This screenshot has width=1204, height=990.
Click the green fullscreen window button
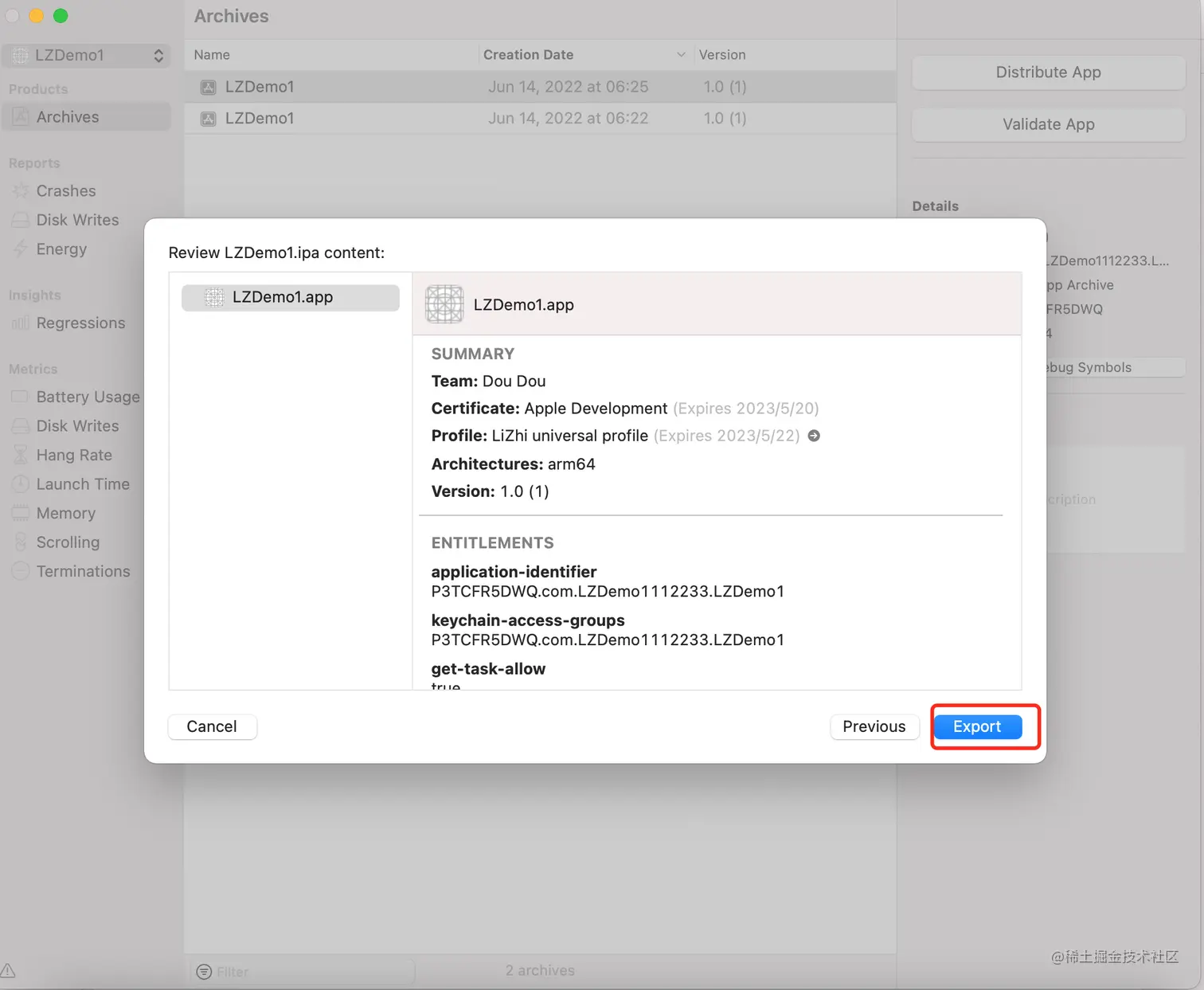coord(61,16)
